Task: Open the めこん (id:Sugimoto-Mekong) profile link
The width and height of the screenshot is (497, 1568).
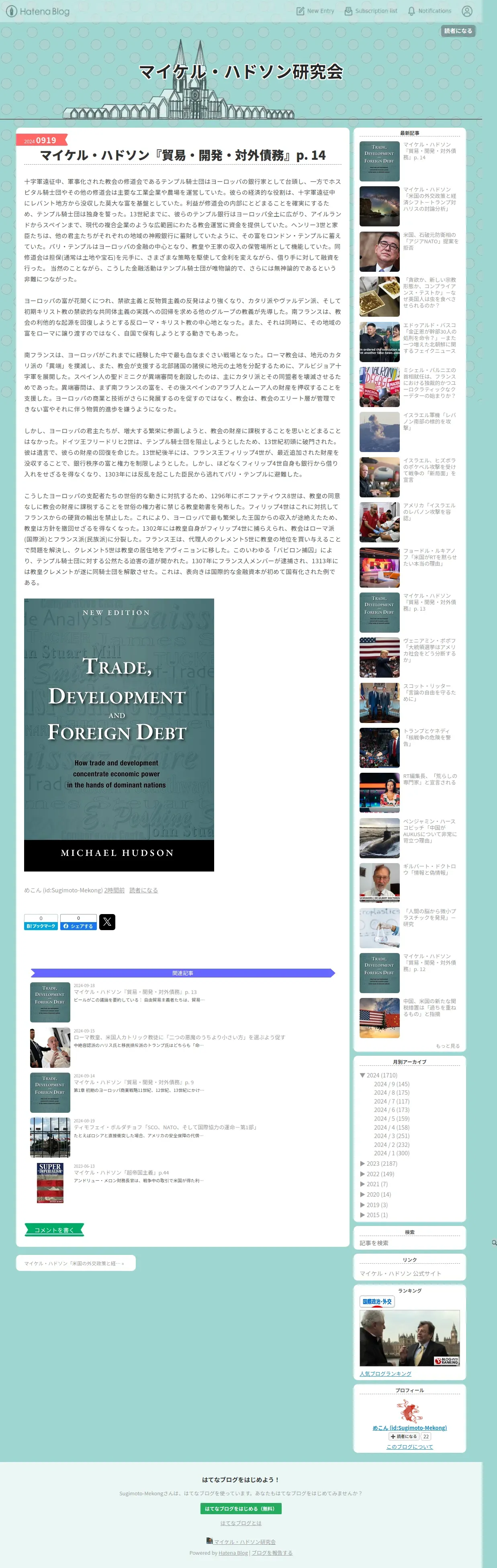Action: 410,1427
